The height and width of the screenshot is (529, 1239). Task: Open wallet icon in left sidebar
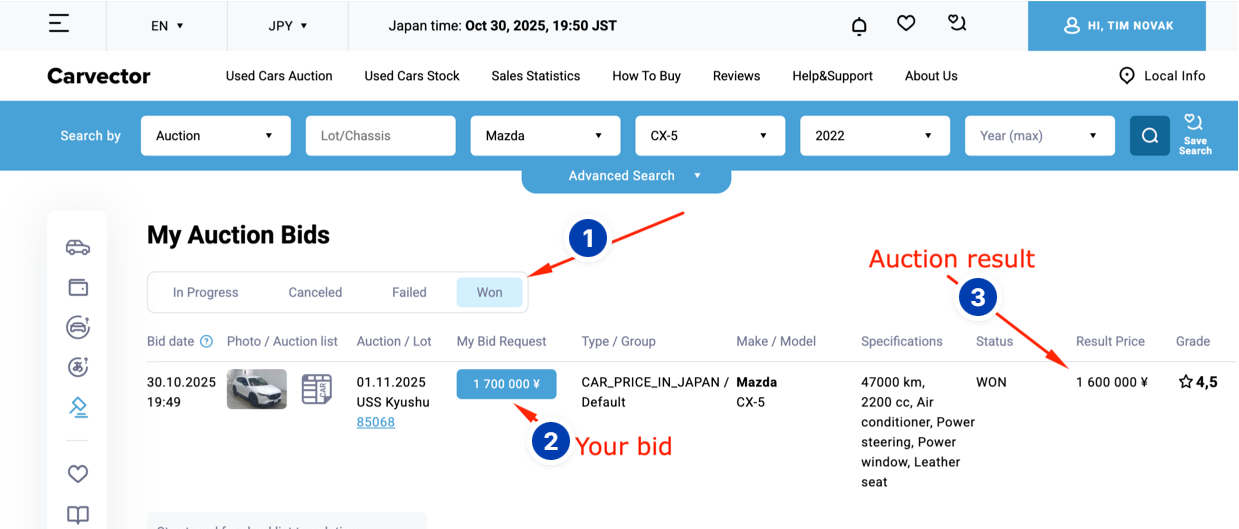pos(78,287)
